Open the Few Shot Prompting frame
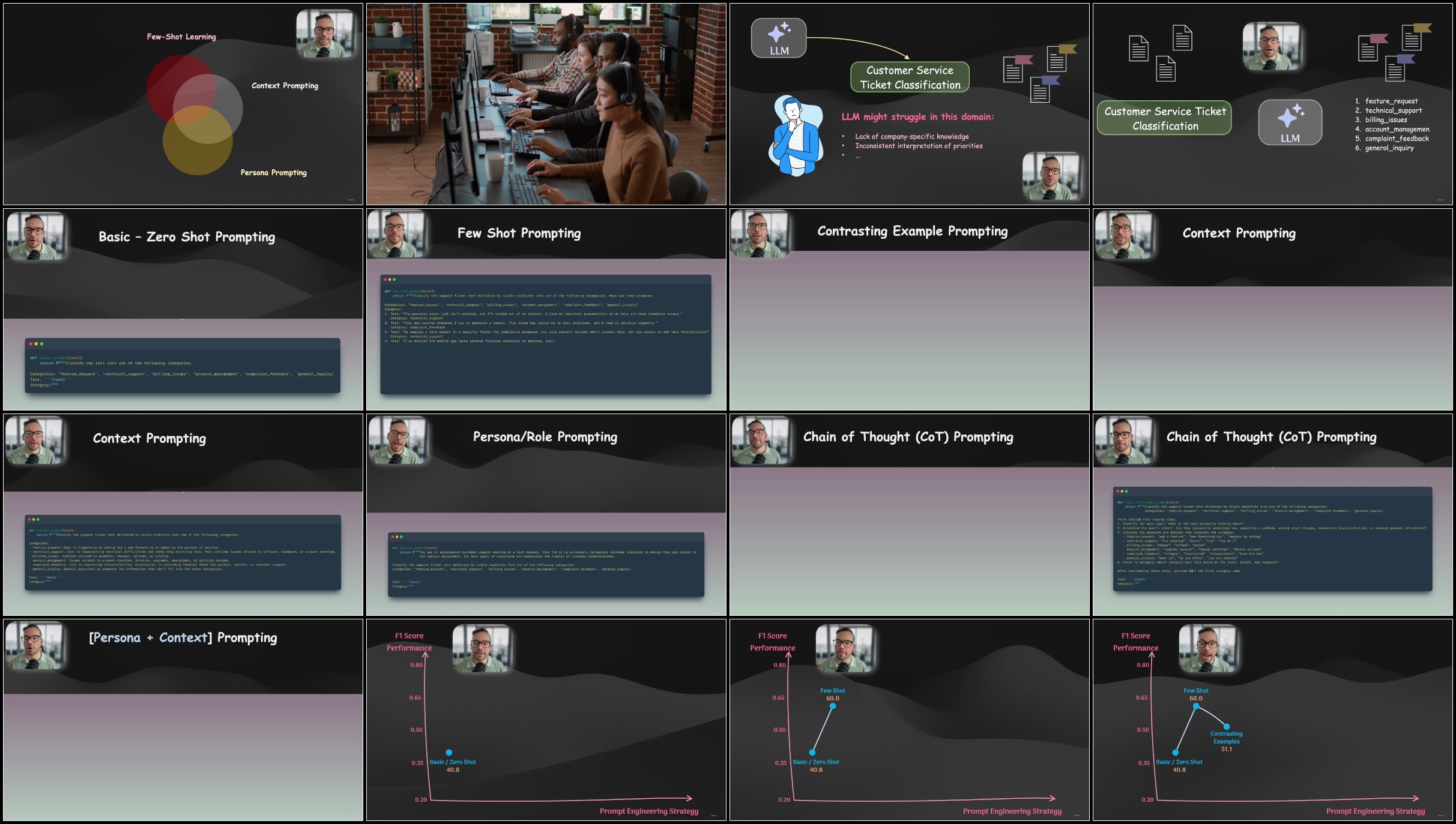1456x824 pixels. [546, 310]
